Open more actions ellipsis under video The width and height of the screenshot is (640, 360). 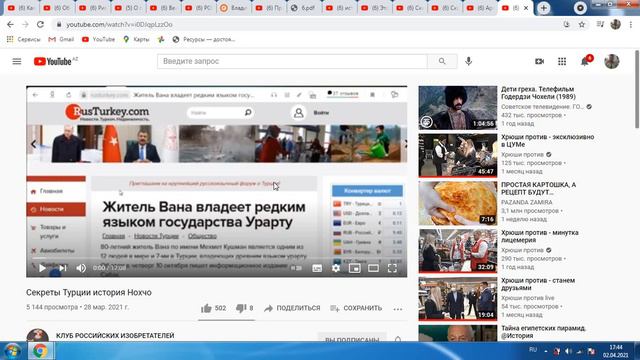click(x=398, y=309)
